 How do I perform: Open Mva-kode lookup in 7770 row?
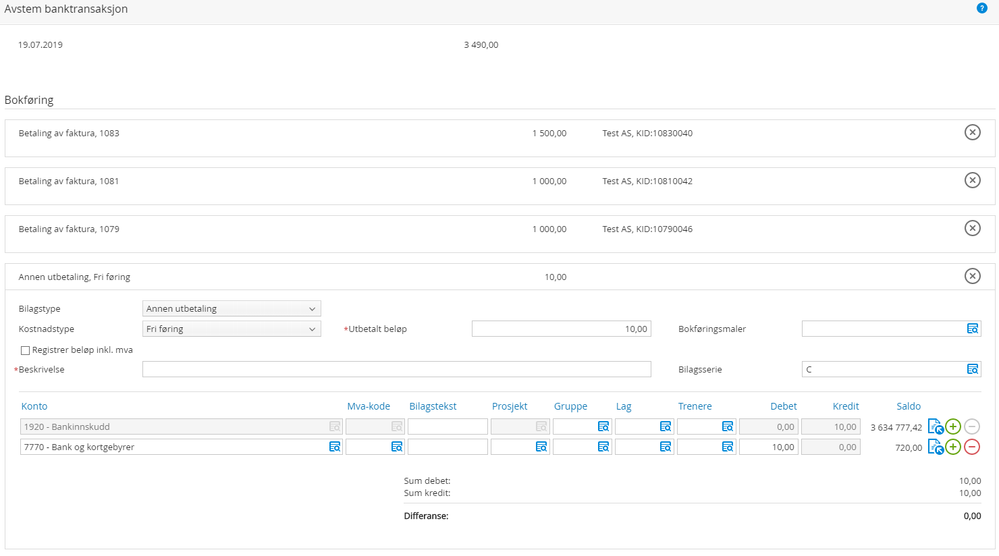tap(396, 447)
